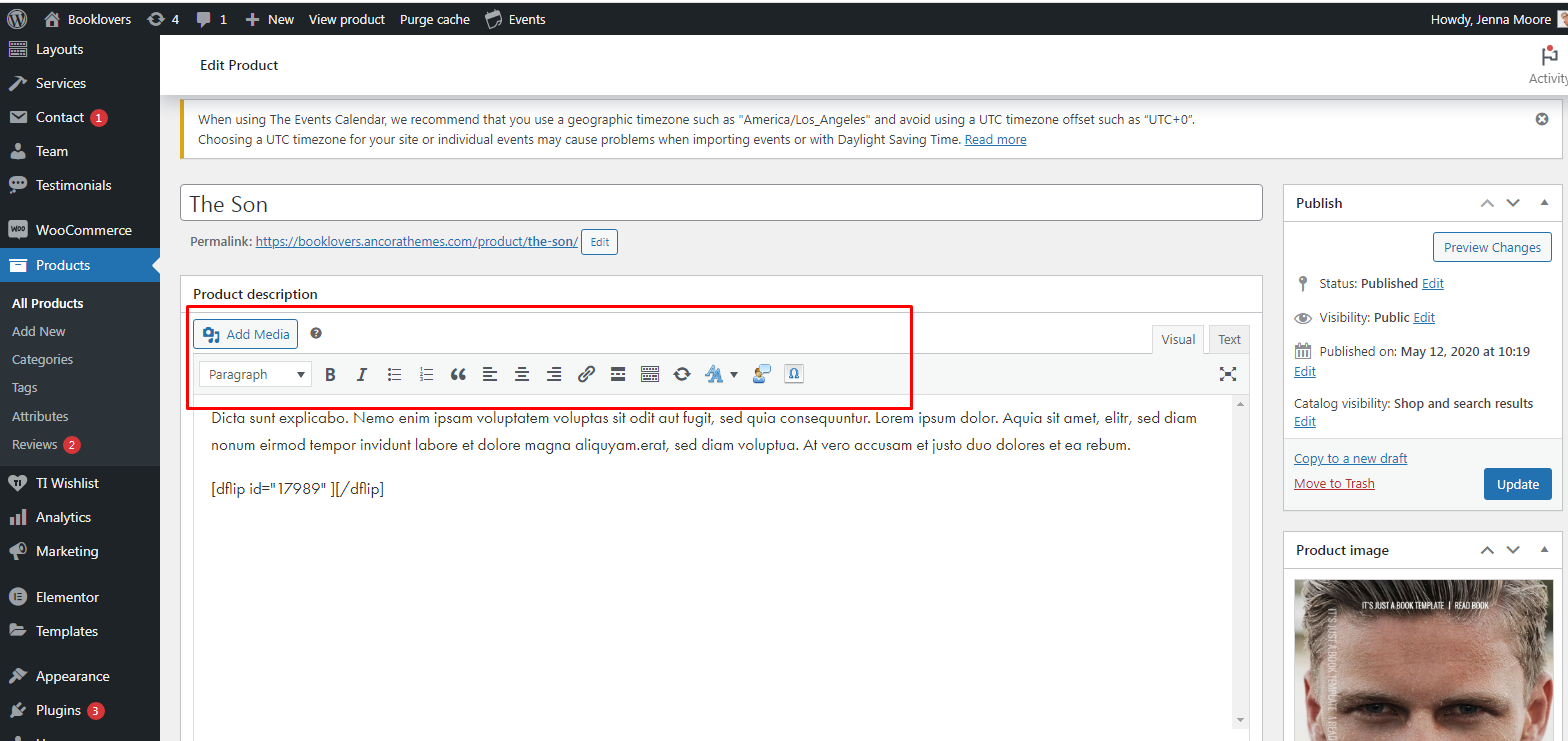The height and width of the screenshot is (741, 1568).
Task: Collapse the Publish panel
Action: coord(1544,203)
